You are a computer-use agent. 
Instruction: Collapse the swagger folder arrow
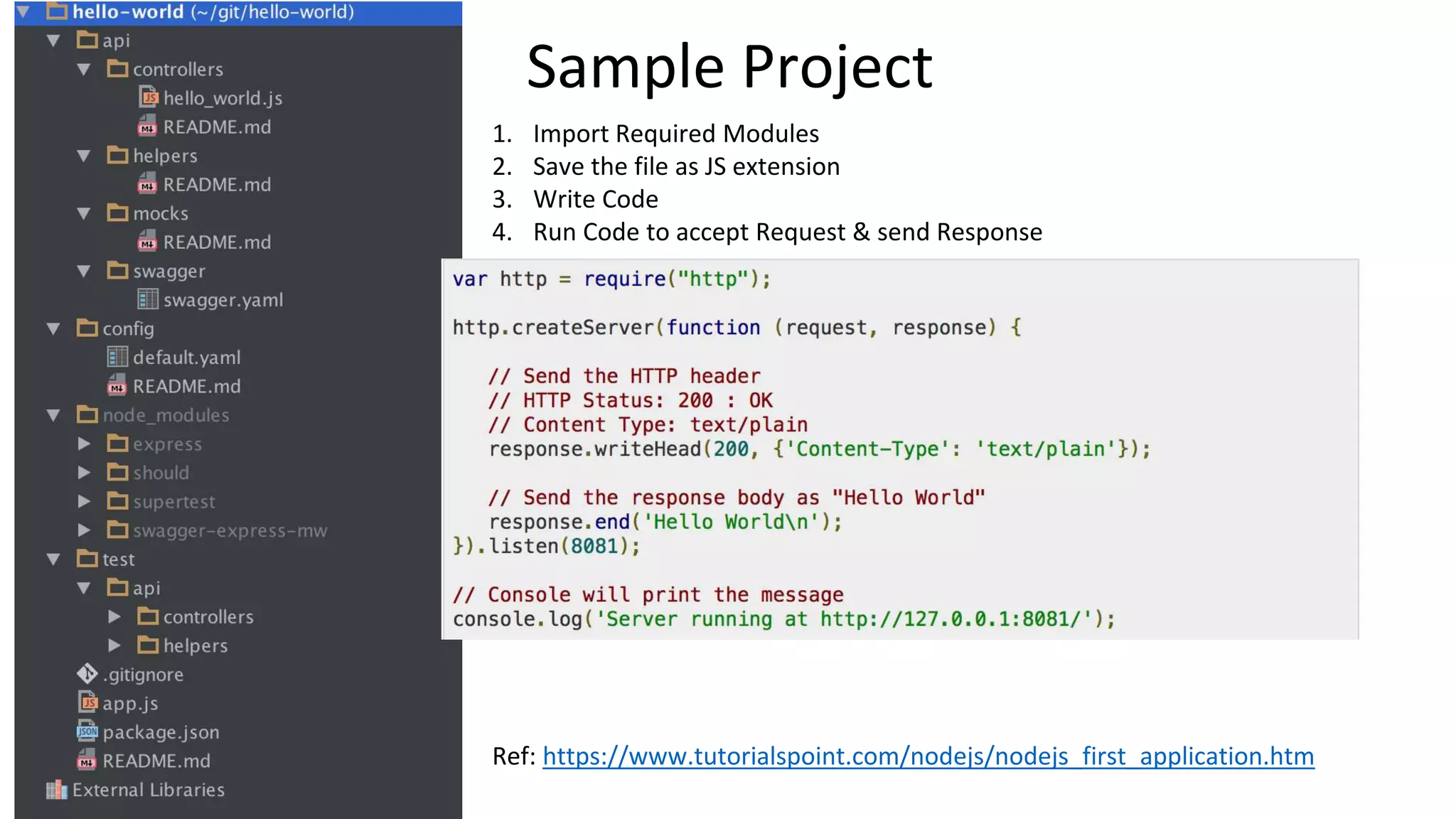pyautogui.click(x=84, y=272)
